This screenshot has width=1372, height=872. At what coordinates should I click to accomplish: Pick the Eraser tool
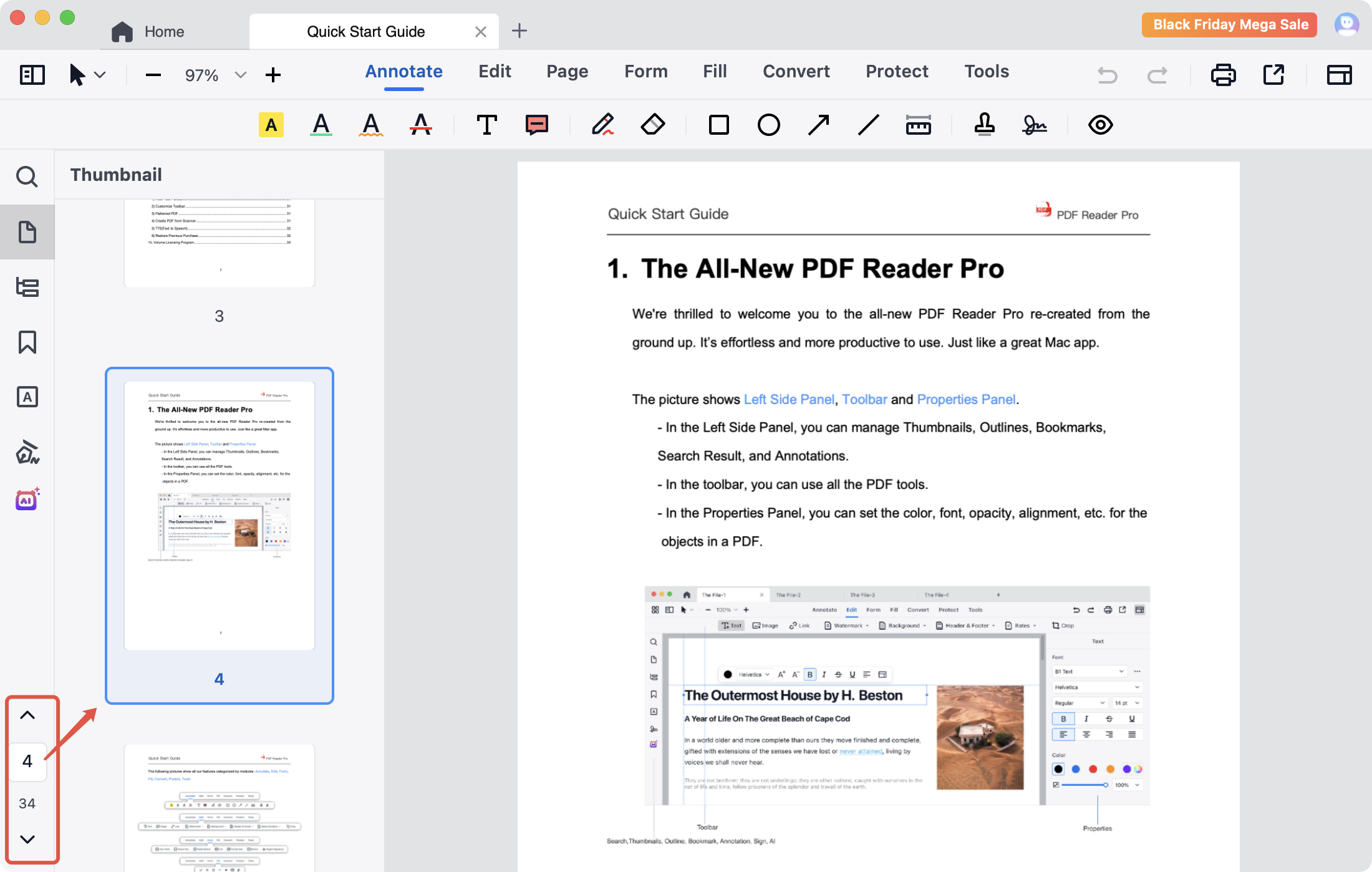(x=652, y=125)
